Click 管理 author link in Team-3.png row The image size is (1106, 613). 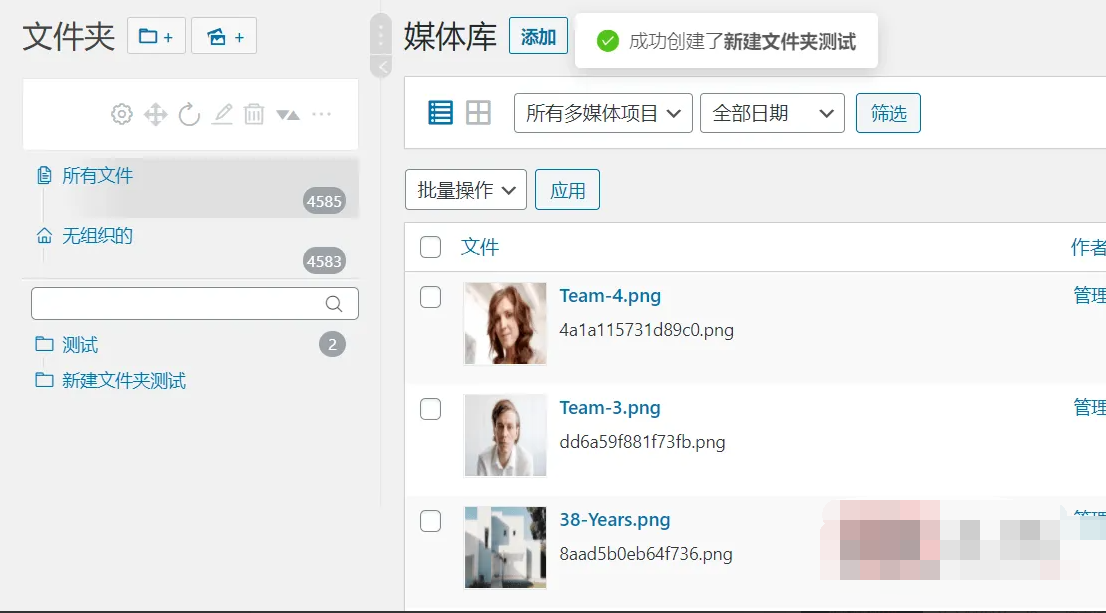coord(1089,408)
